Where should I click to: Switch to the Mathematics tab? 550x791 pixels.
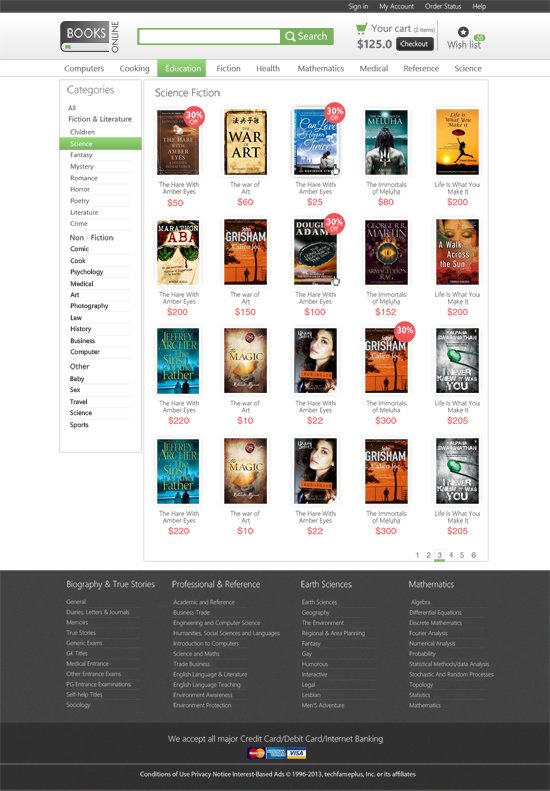point(320,68)
